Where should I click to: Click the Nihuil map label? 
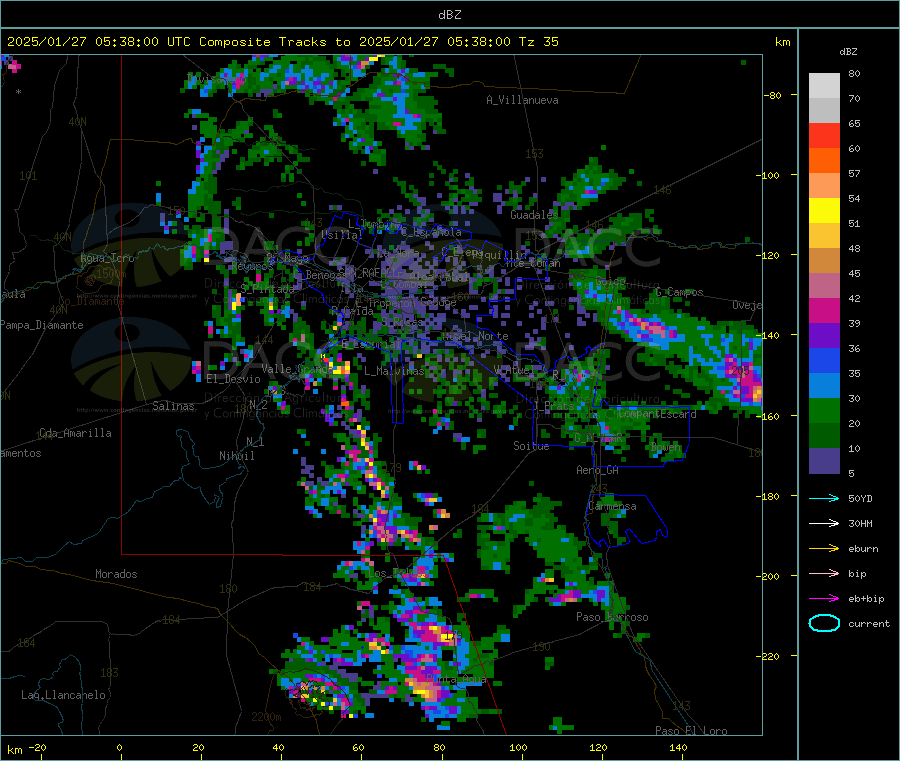(237, 456)
